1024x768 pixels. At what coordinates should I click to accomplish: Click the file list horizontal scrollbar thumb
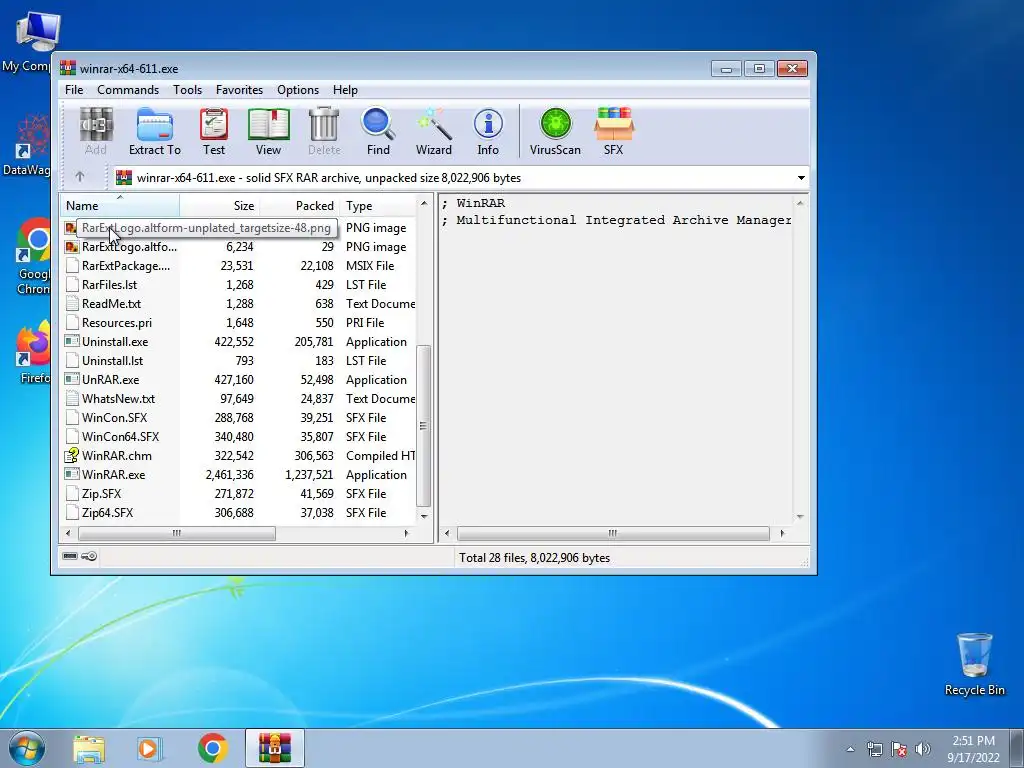coord(177,534)
